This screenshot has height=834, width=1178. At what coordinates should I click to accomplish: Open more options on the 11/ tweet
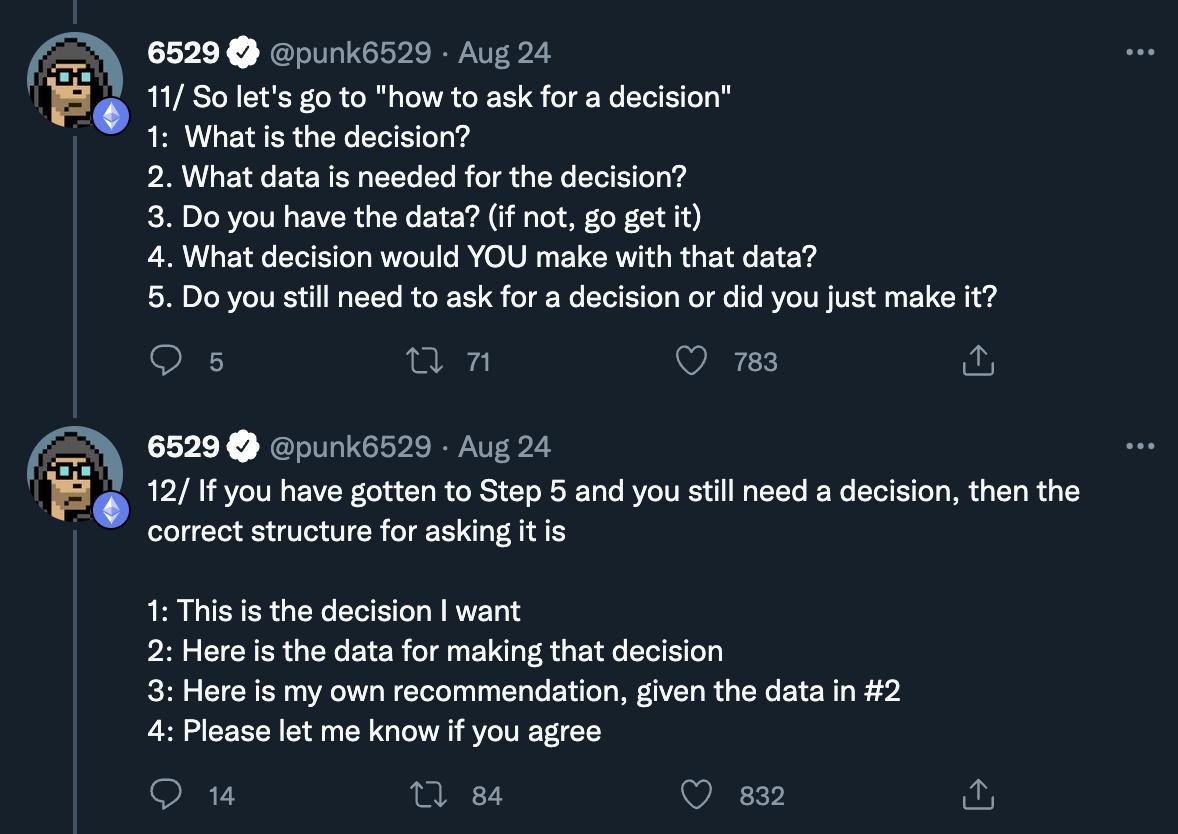coord(1140,52)
